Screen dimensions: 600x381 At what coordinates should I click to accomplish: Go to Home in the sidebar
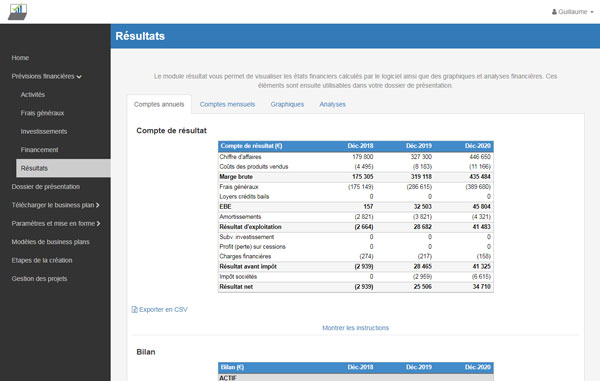point(20,58)
